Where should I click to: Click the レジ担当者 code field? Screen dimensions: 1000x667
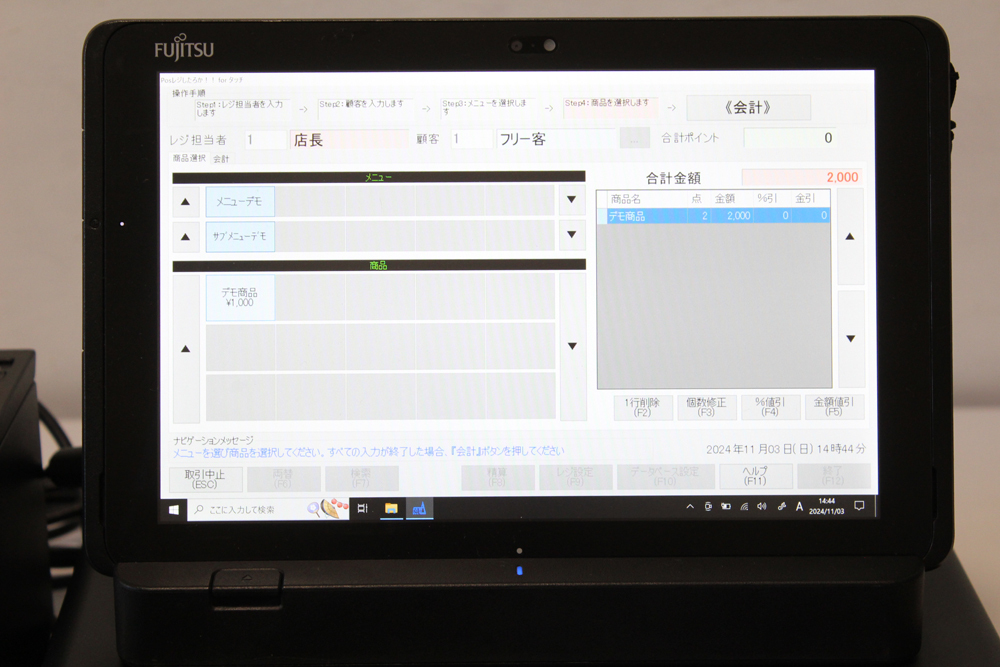[x=266, y=140]
